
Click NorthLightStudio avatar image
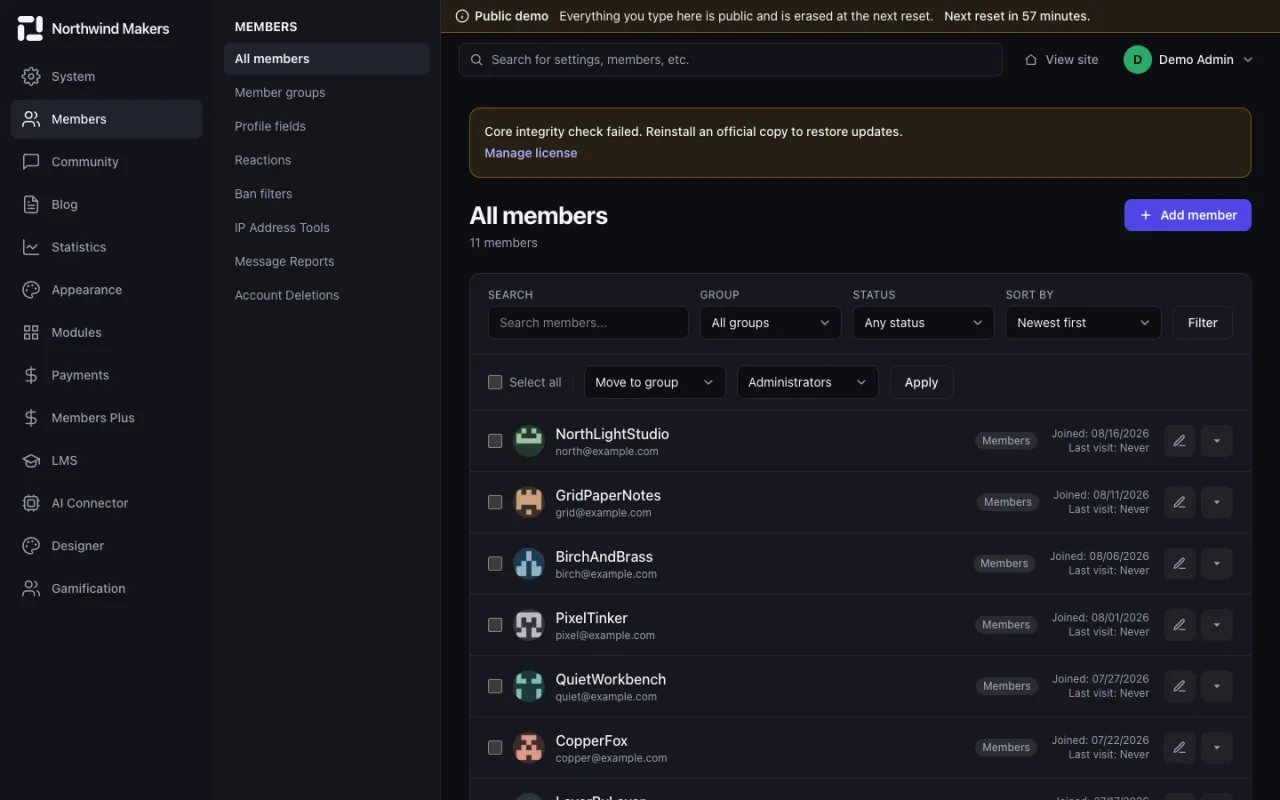point(529,441)
